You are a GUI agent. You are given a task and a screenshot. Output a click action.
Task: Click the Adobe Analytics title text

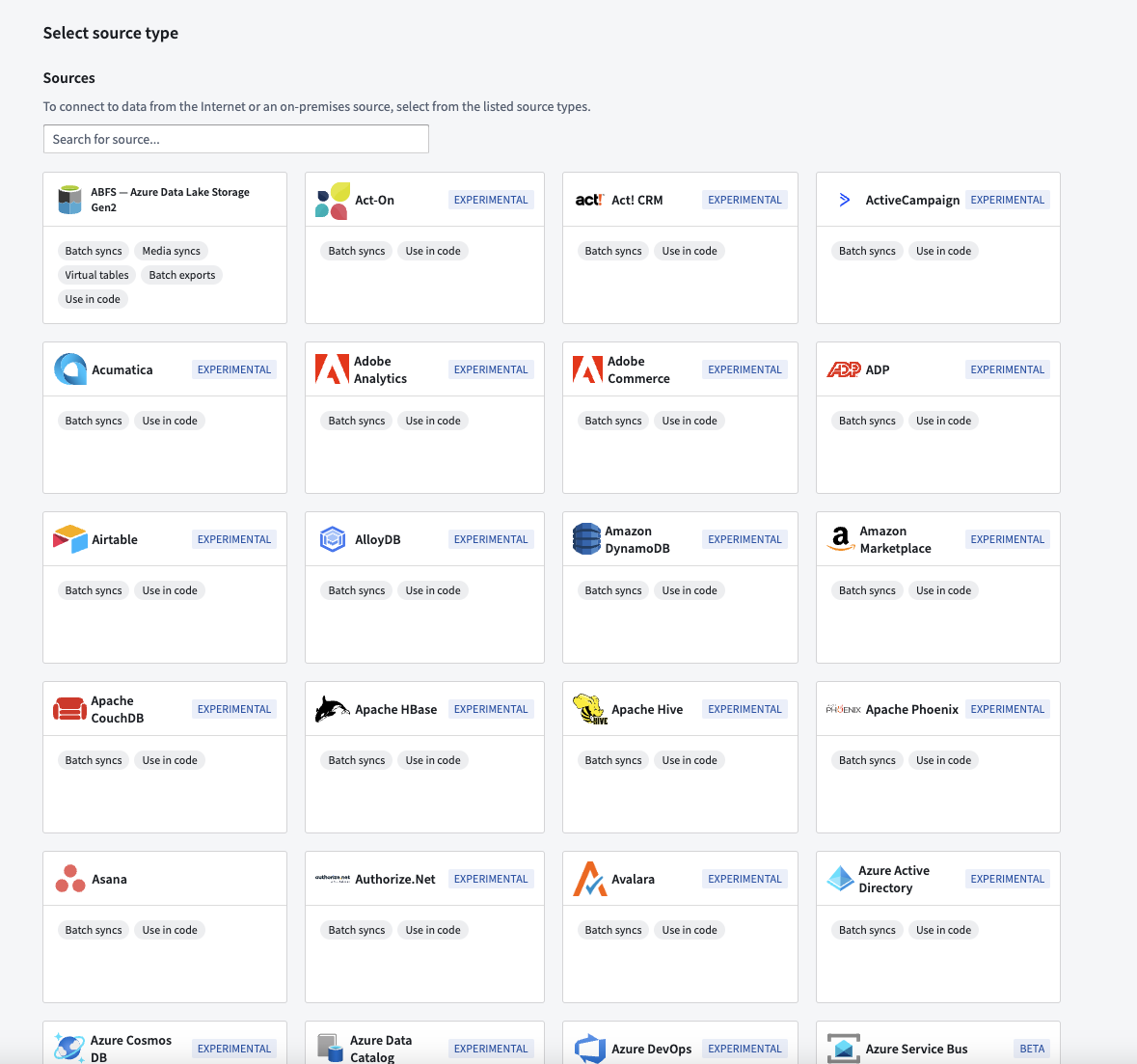click(380, 369)
